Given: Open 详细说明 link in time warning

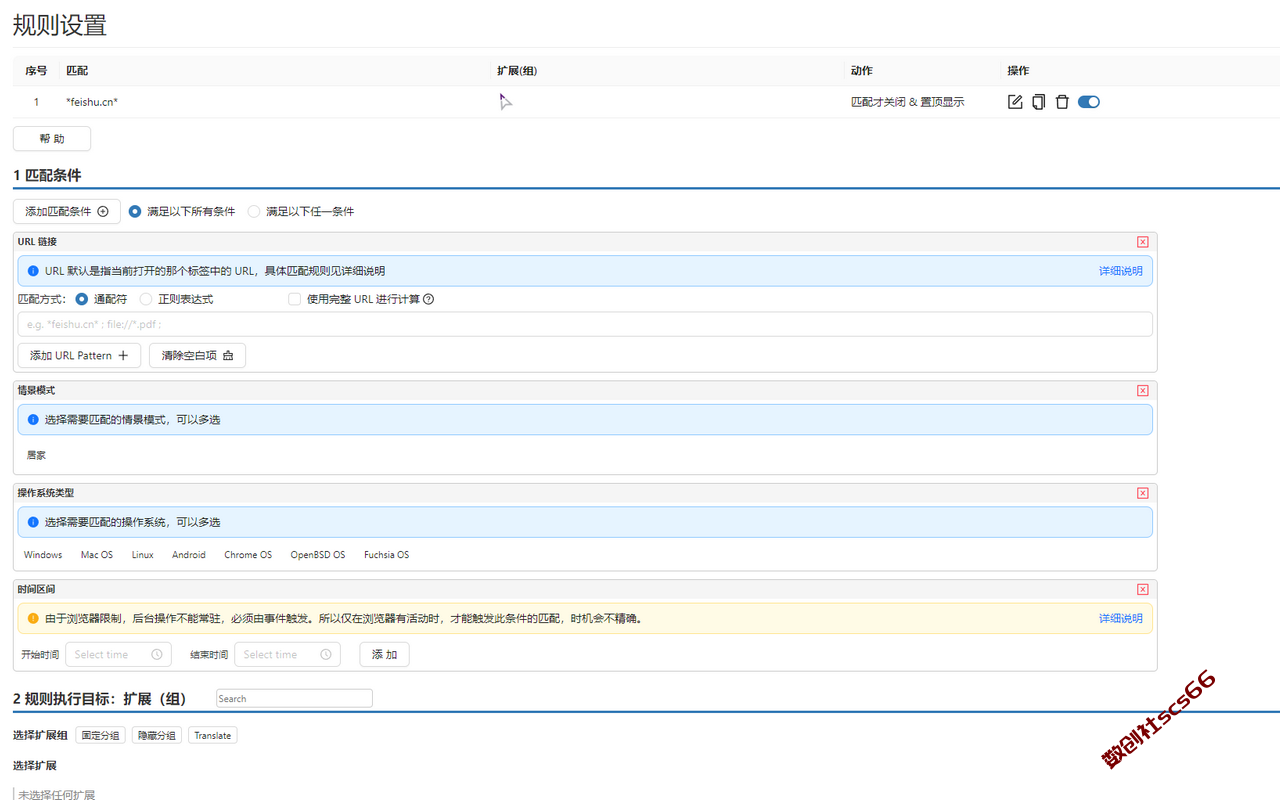Looking at the screenshot, I should point(1120,618).
